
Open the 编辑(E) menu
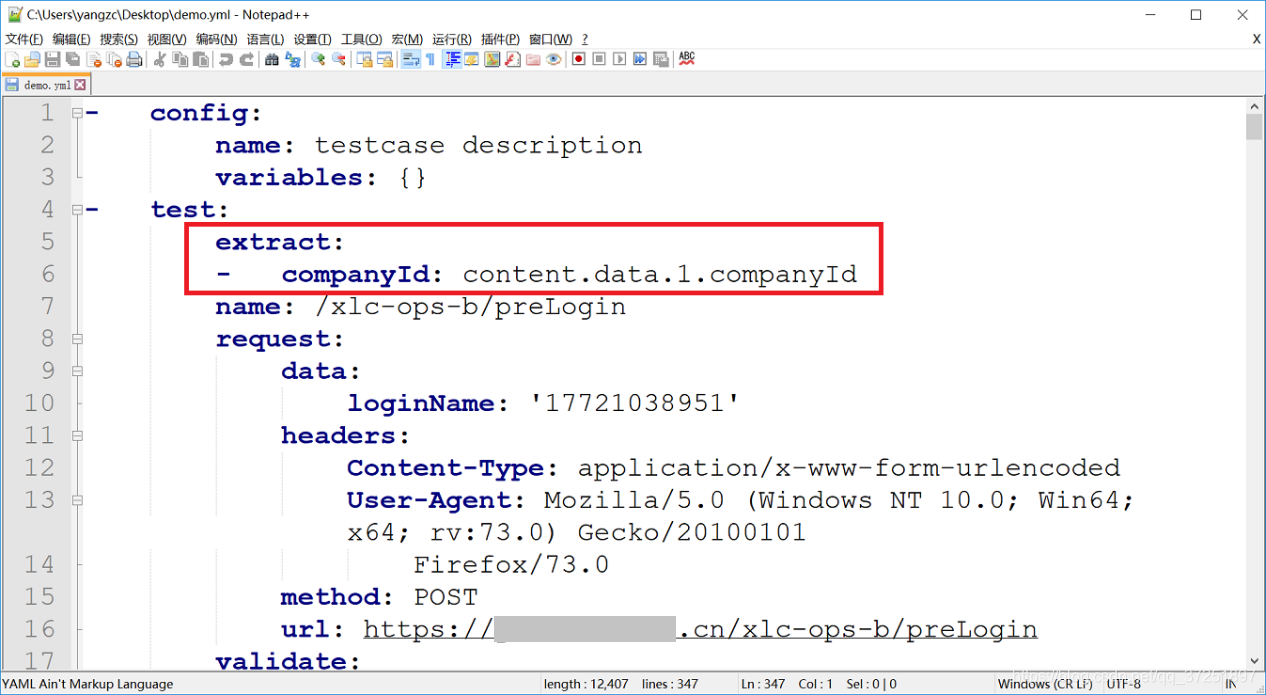71,39
